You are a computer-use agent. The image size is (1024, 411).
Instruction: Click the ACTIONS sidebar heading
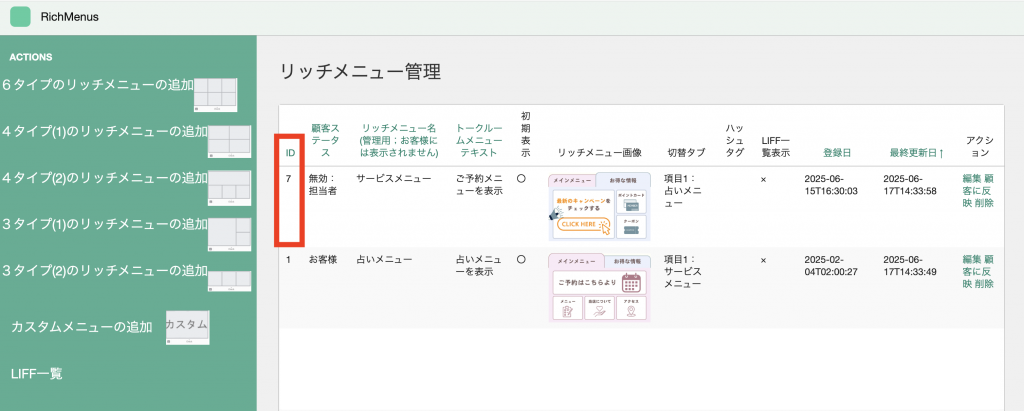click(x=31, y=58)
